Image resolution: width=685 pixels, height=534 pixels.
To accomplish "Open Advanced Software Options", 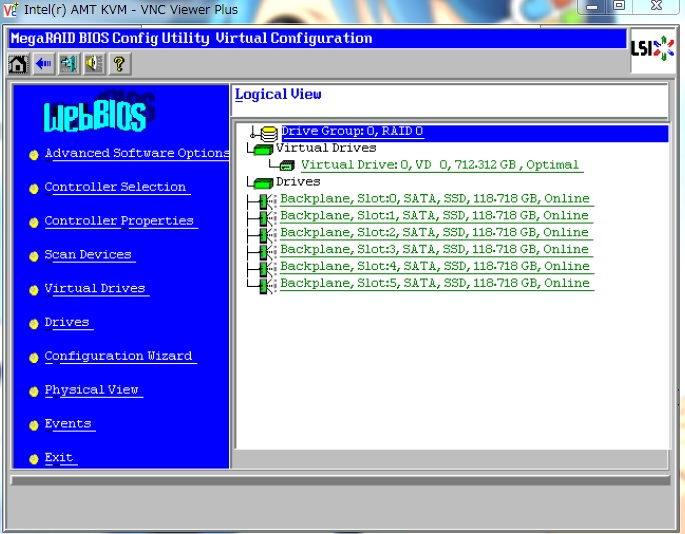I will 137,153.
